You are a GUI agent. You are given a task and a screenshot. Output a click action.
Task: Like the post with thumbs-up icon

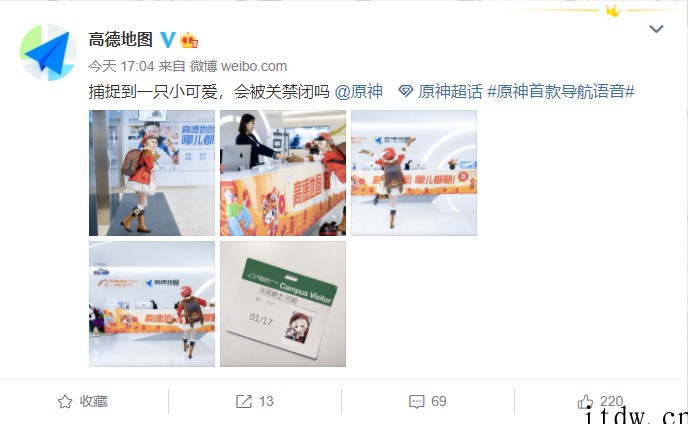(x=585, y=401)
